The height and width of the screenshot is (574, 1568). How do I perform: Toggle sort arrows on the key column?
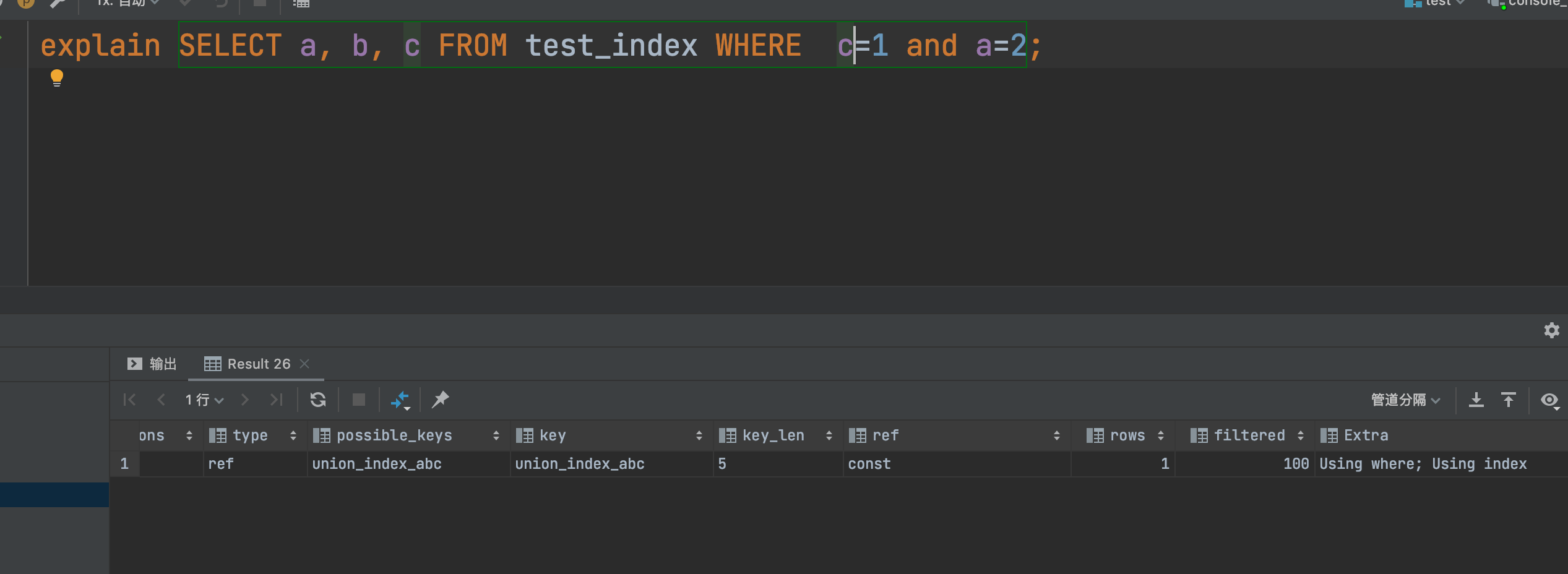click(699, 435)
